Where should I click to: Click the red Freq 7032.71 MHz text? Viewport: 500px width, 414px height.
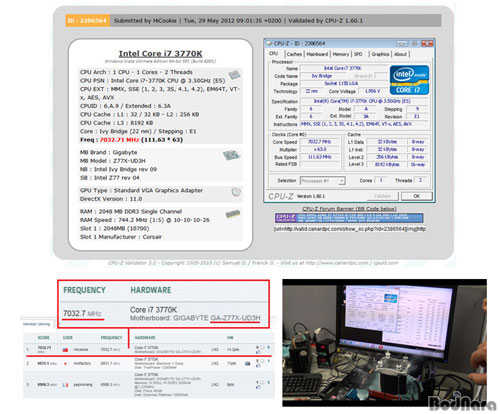pyautogui.click(x=119, y=140)
